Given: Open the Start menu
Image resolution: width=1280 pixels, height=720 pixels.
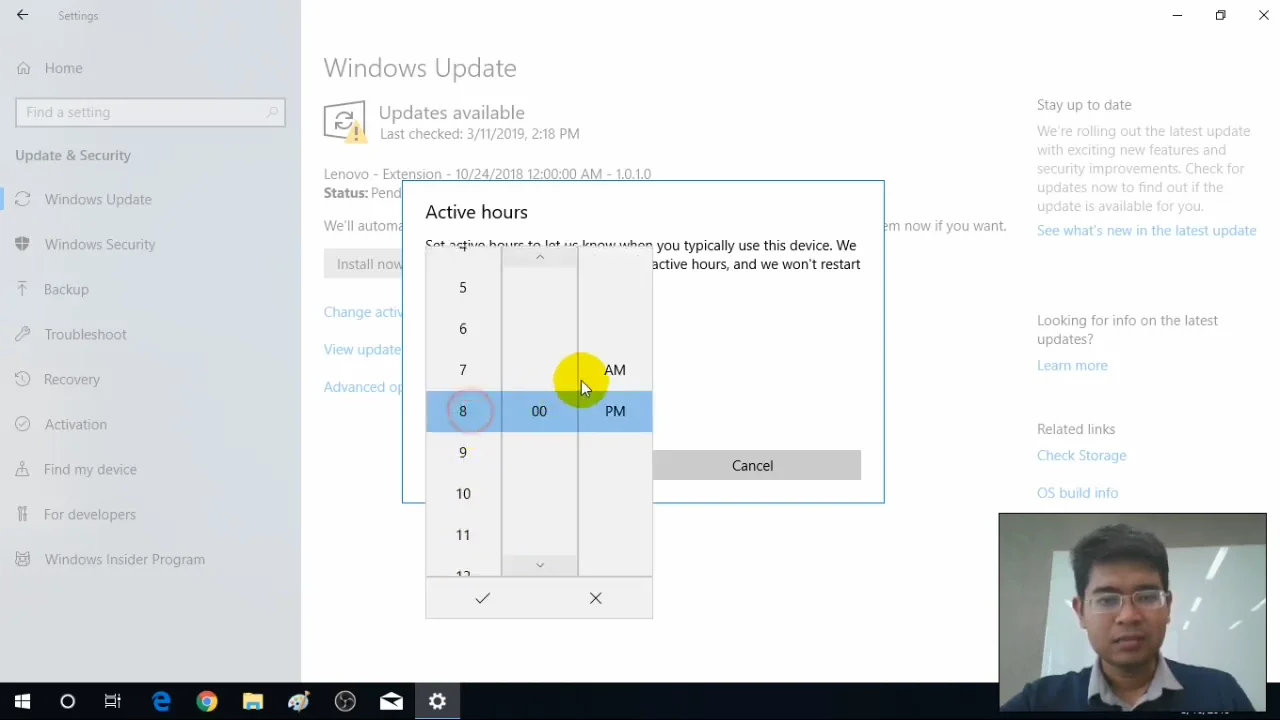Looking at the screenshot, I should [x=21, y=701].
